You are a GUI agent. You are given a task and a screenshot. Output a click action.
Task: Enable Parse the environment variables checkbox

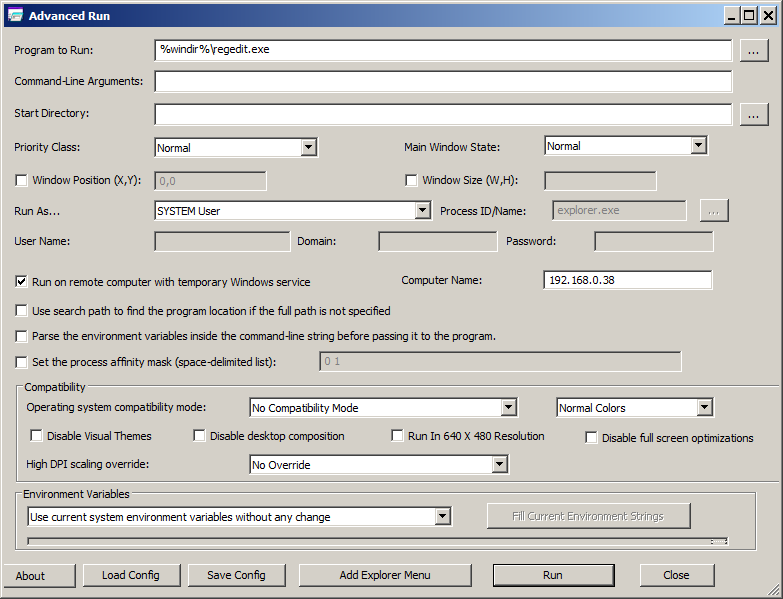click(21, 336)
